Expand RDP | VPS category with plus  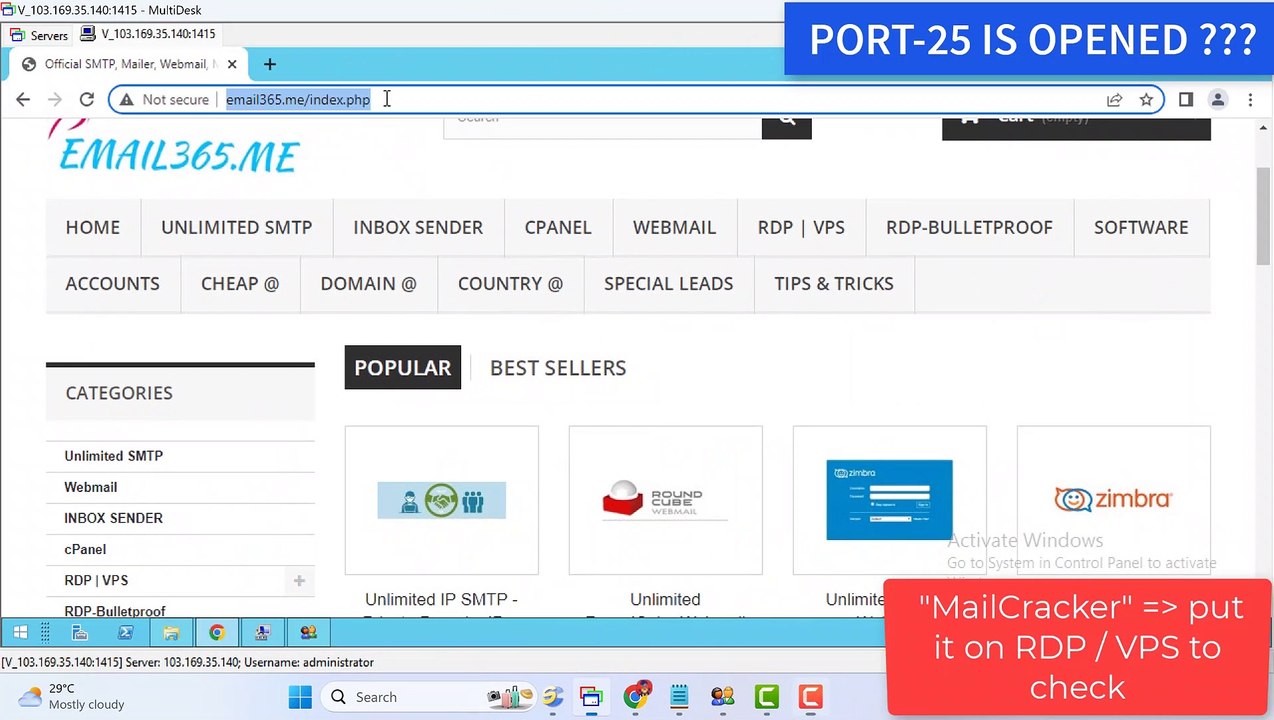point(299,581)
